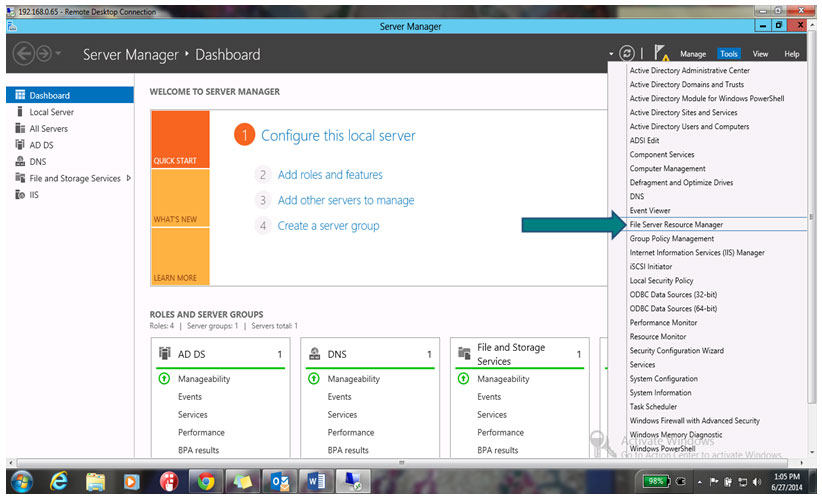Click Configure this local server link
This screenshot has height=501, width=822.
click(x=338, y=136)
